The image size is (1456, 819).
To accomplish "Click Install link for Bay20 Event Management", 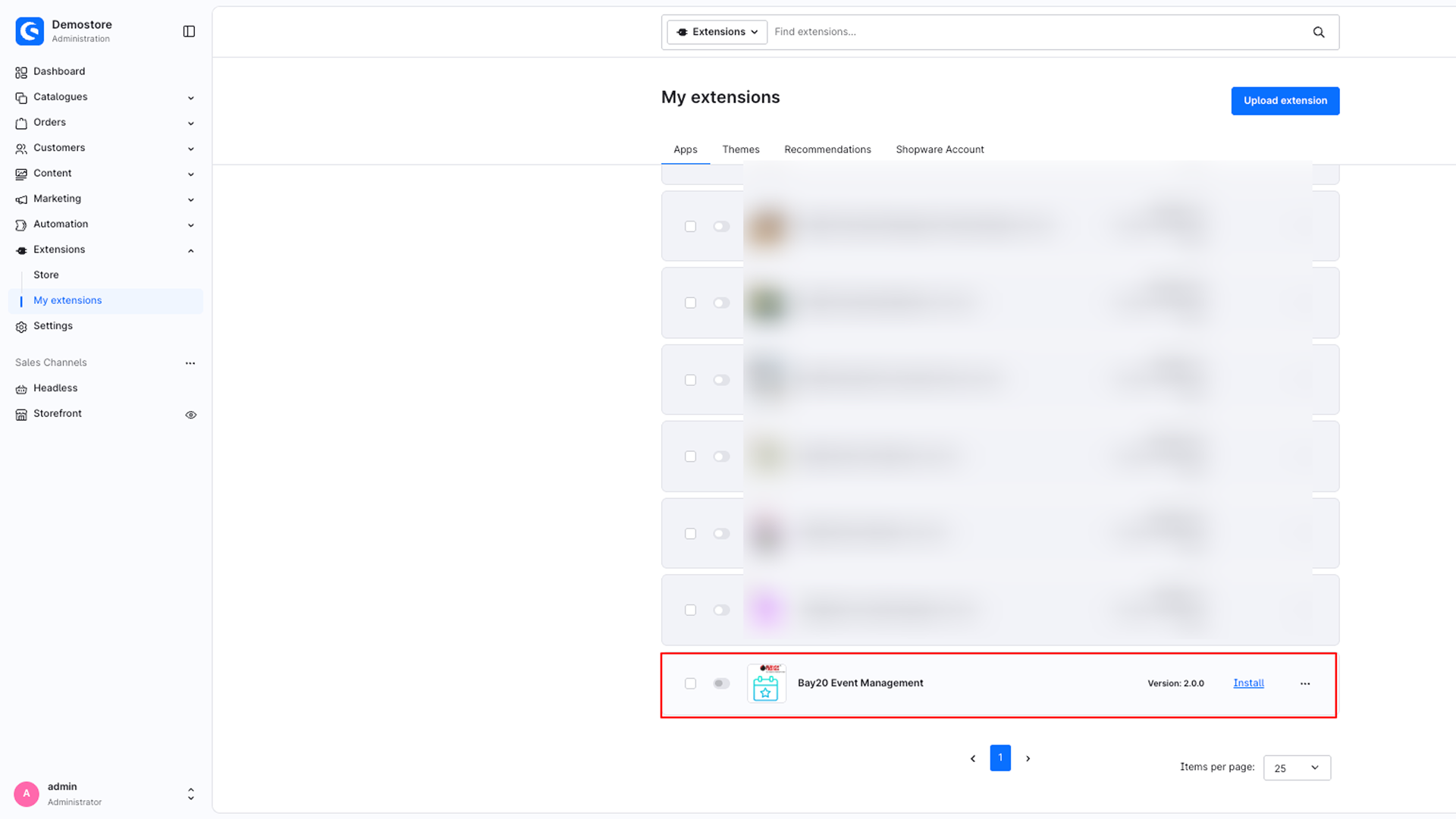I will [1248, 683].
